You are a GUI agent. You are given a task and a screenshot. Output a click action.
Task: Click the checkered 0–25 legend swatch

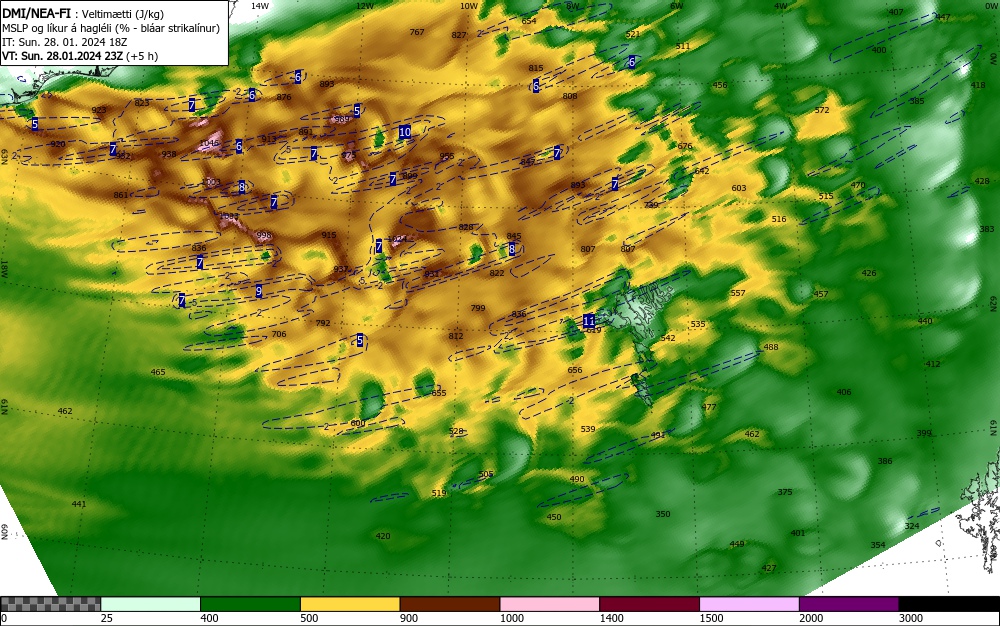pyautogui.click(x=50, y=604)
